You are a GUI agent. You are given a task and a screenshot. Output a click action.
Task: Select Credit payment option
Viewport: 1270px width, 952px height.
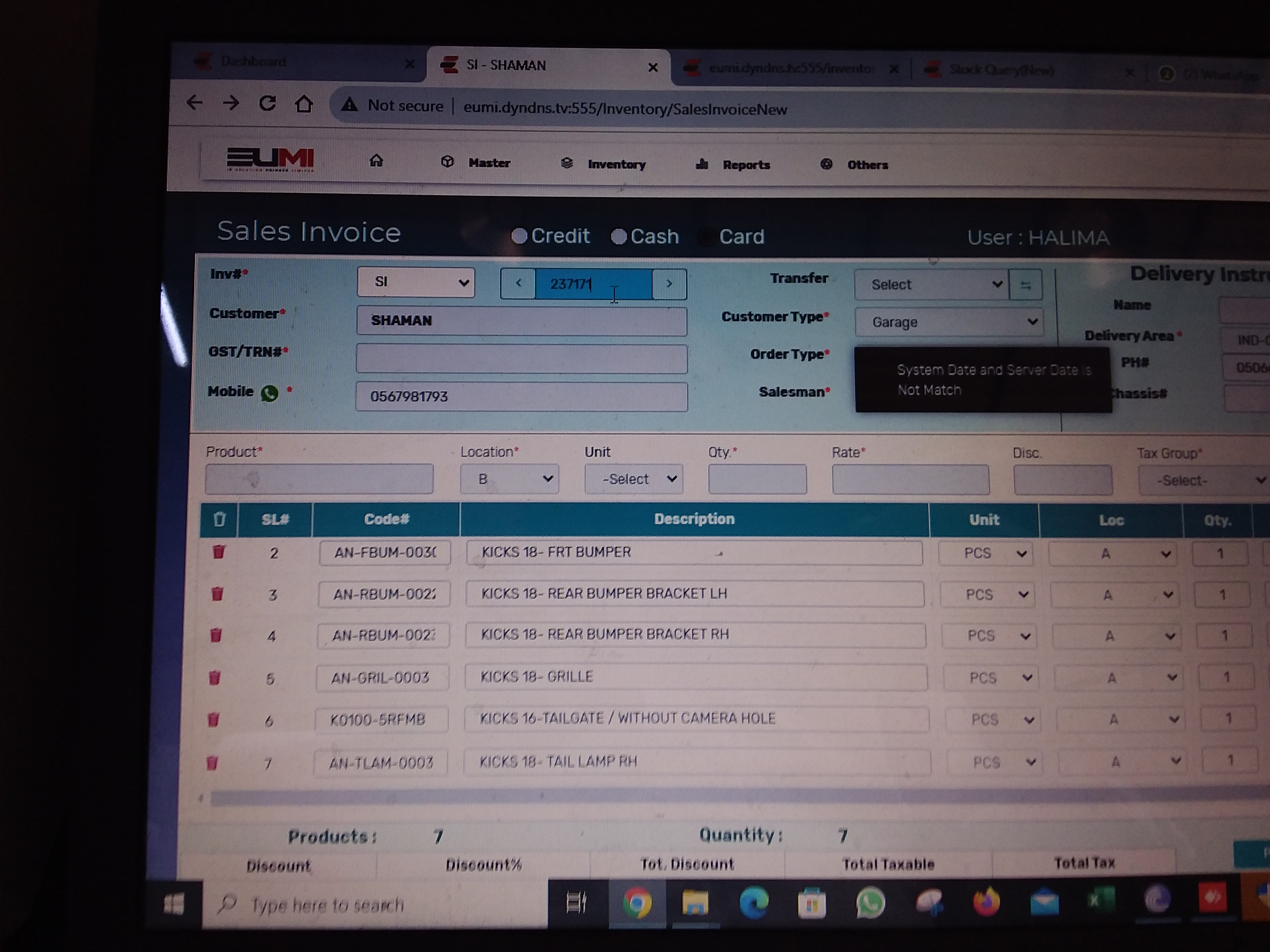519,236
